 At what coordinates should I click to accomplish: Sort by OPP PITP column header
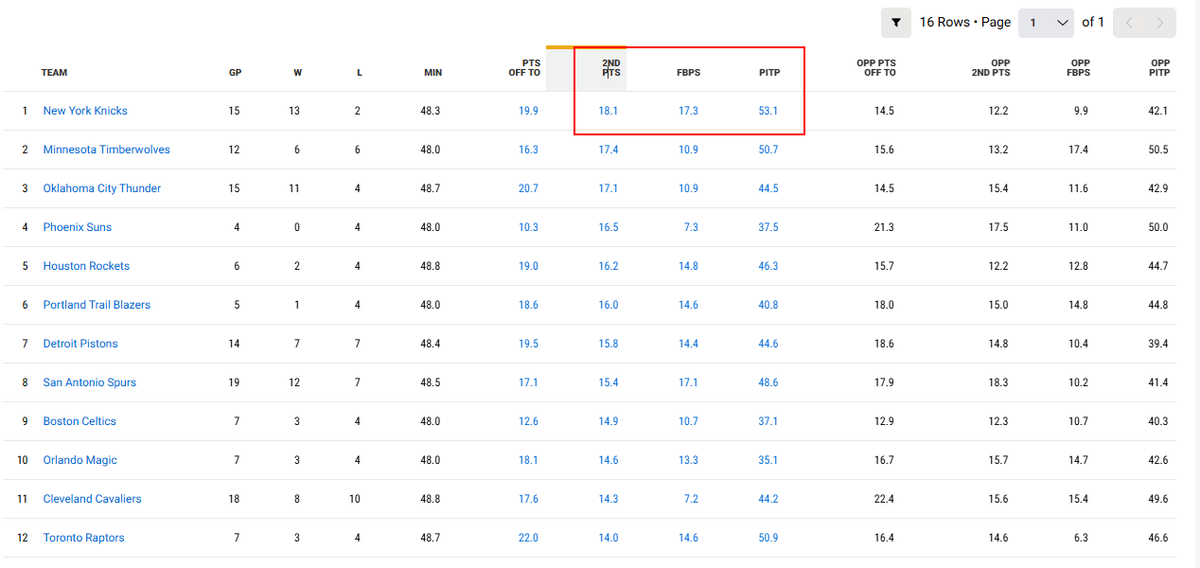pyautogui.click(x=1160, y=68)
